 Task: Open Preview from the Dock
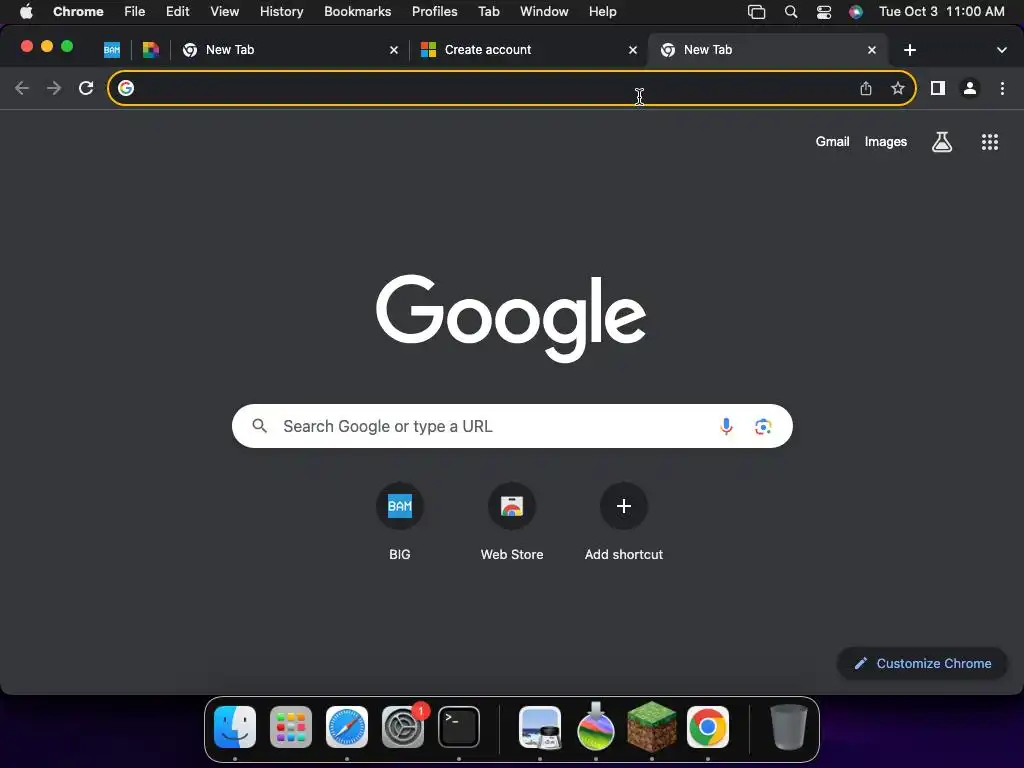[540, 727]
